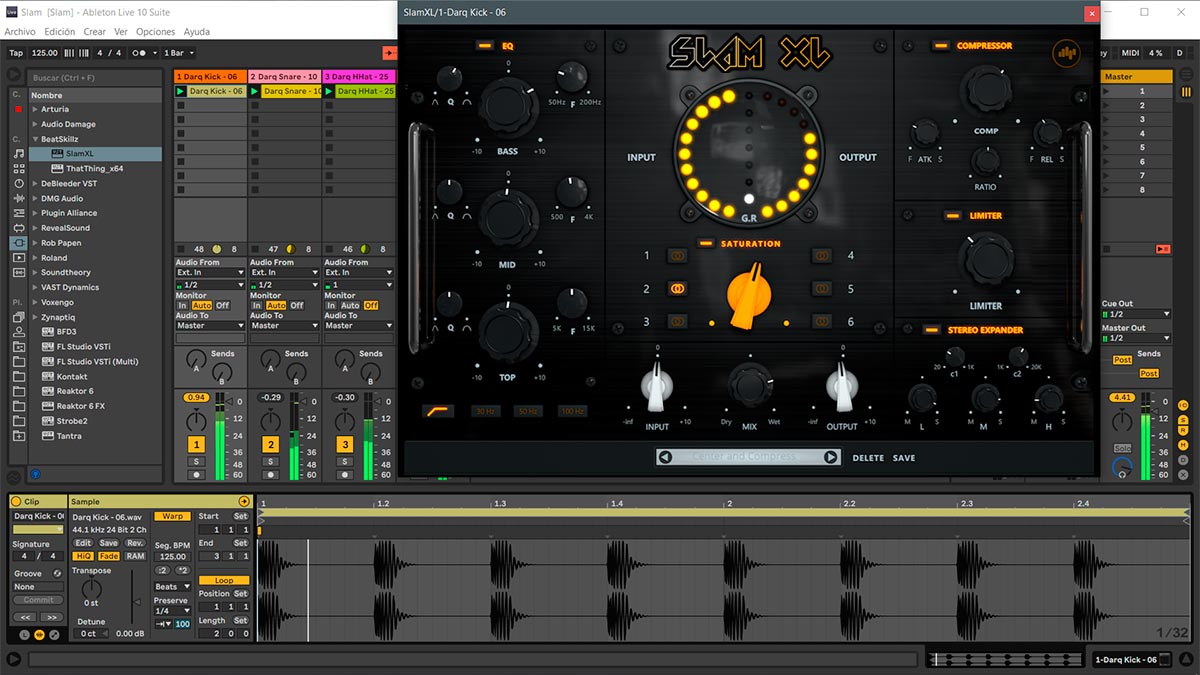Select saturation mode 1 icon
This screenshot has width=1200, height=675.
pos(677,256)
